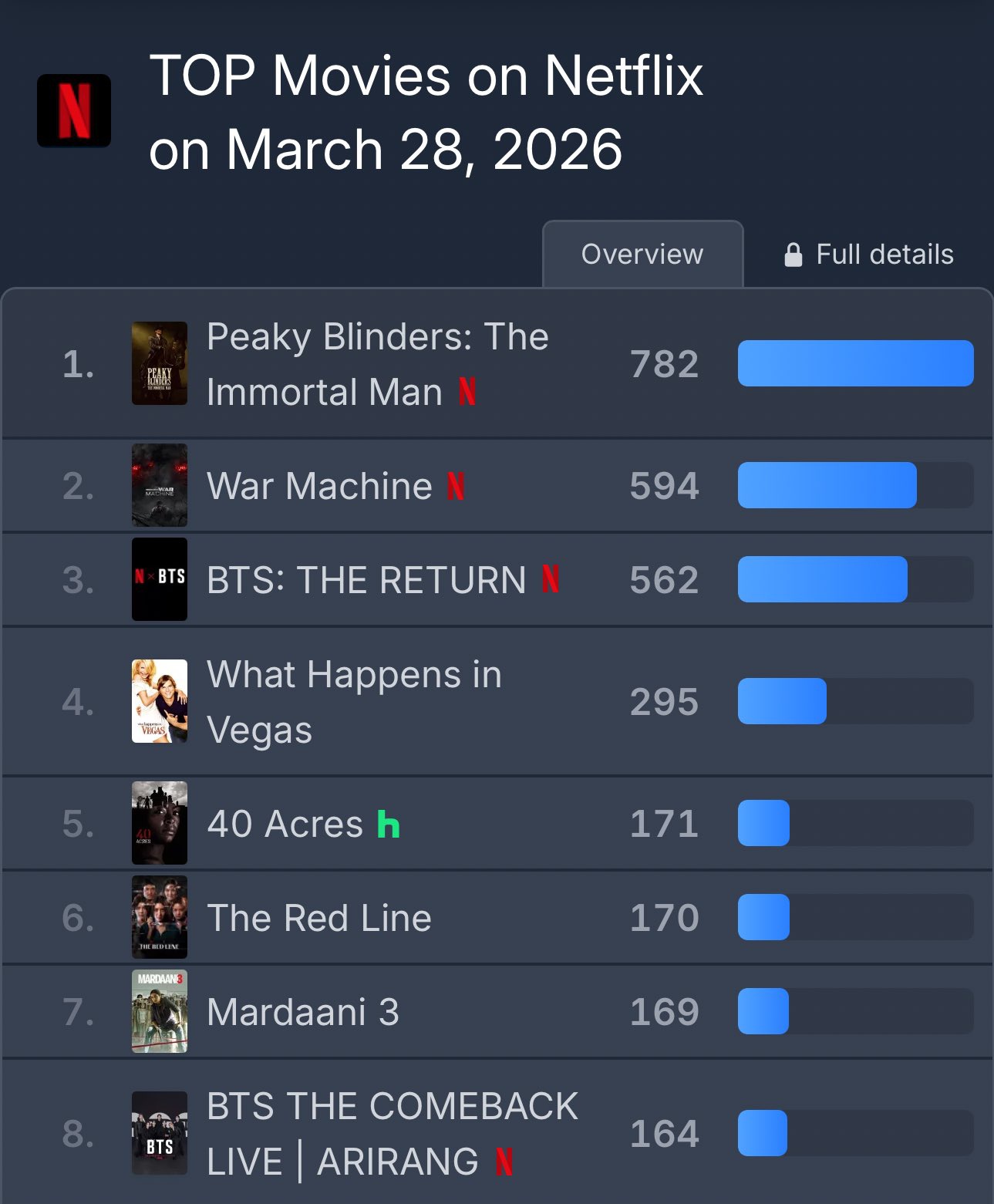Click the score bar for What Happens in Vegas
This screenshot has height=1204, width=994.
[x=782, y=701]
